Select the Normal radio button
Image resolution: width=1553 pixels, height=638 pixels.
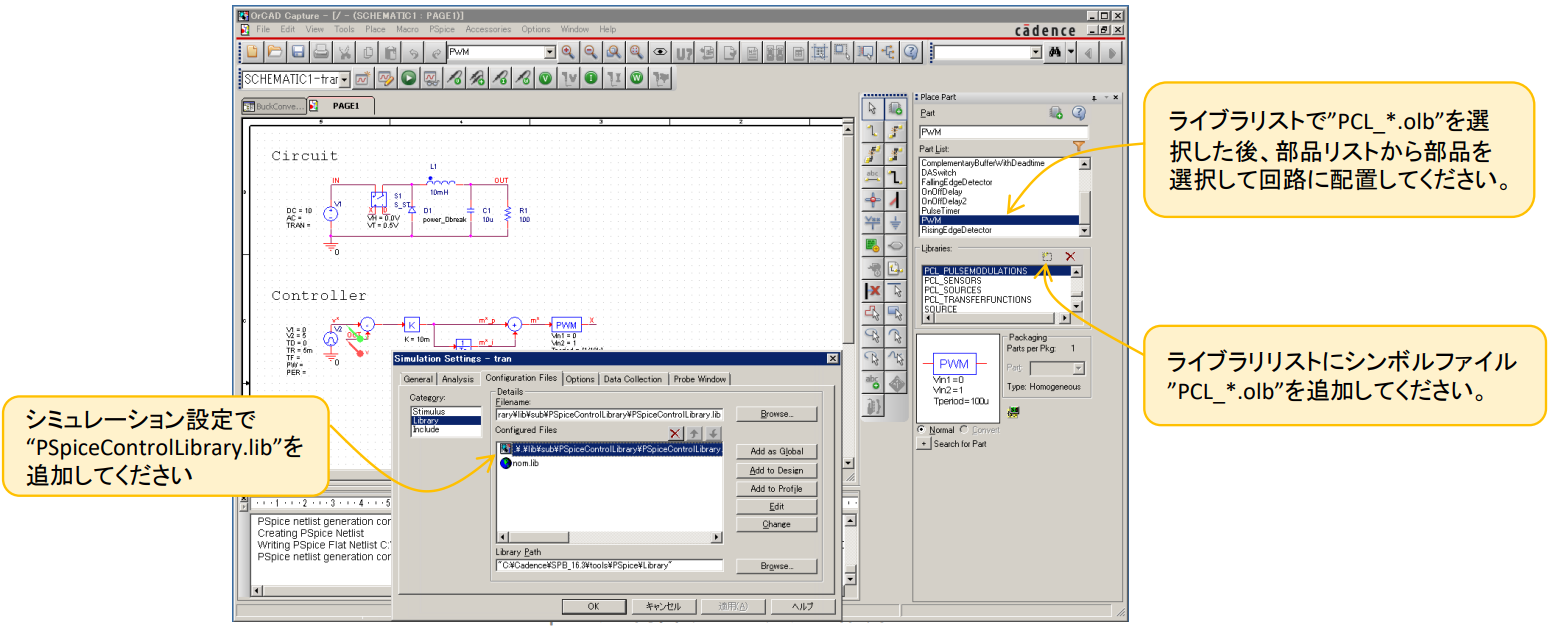[921, 430]
